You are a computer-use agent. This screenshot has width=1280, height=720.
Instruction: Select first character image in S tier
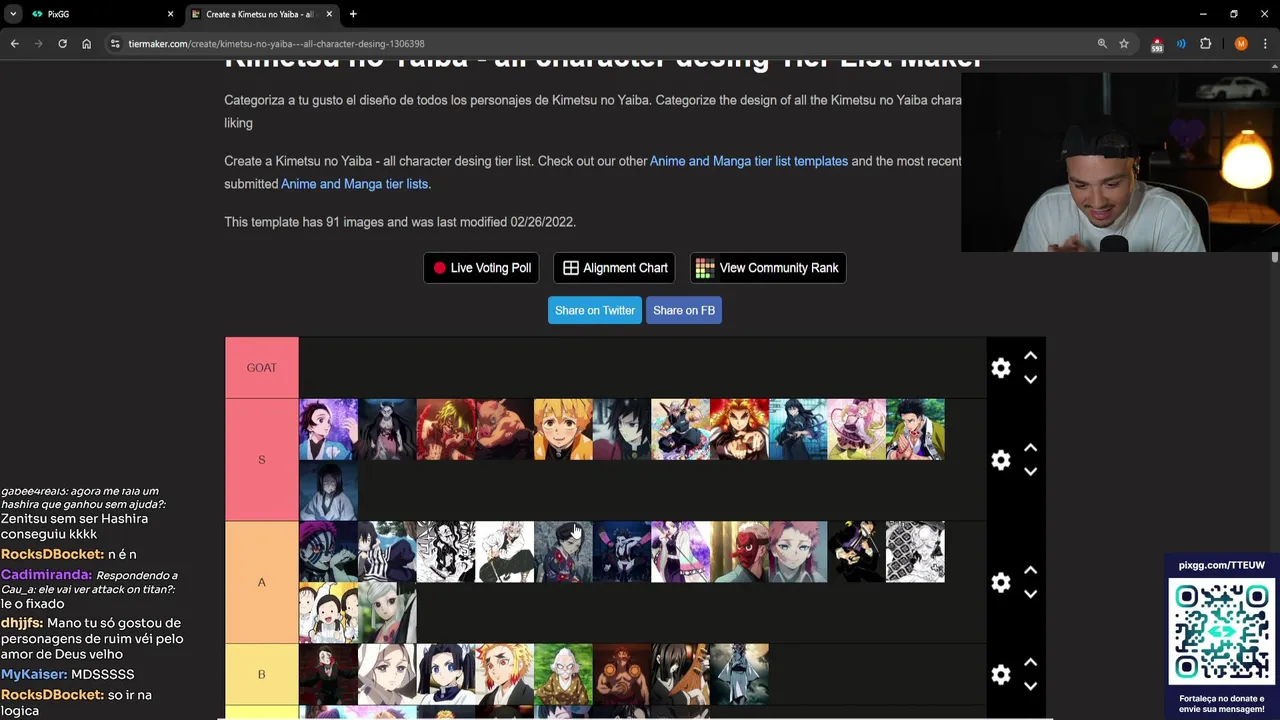(x=328, y=429)
